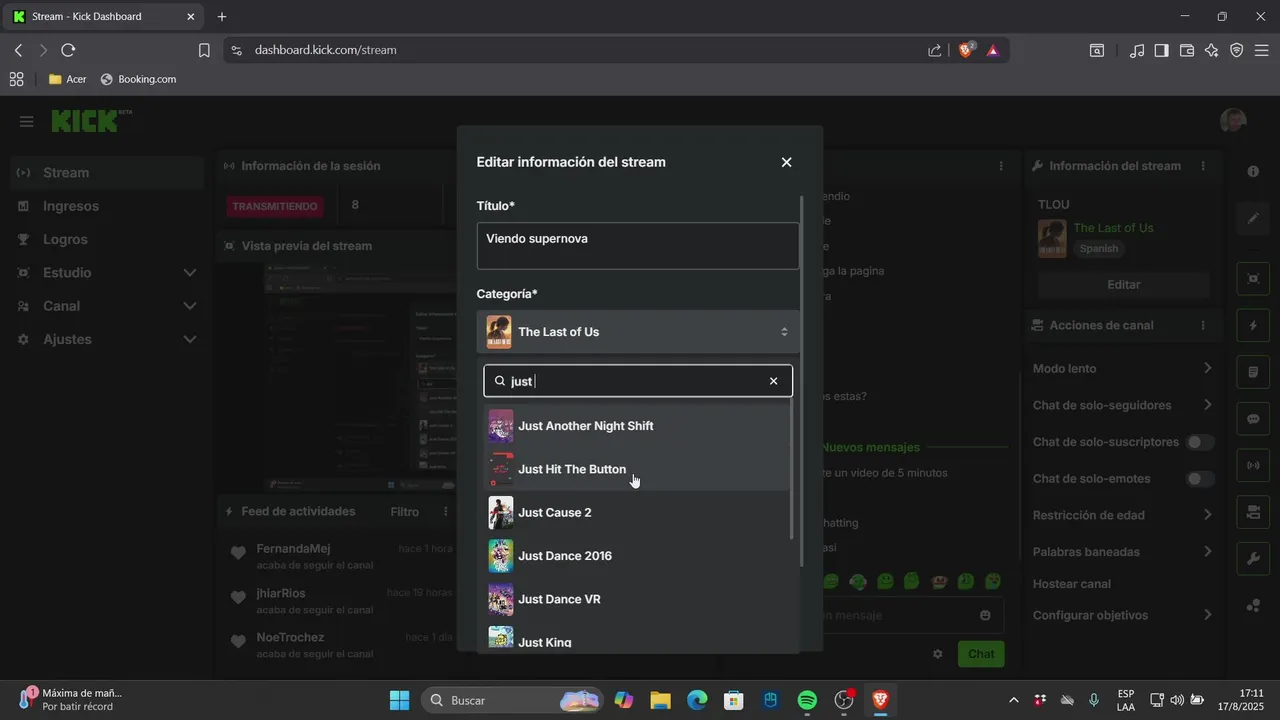Image resolution: width=1280 pixels, height=720 pixels.
Task: Click the broadcast signal icon in the right sidebar
Action: [1253, 465]
